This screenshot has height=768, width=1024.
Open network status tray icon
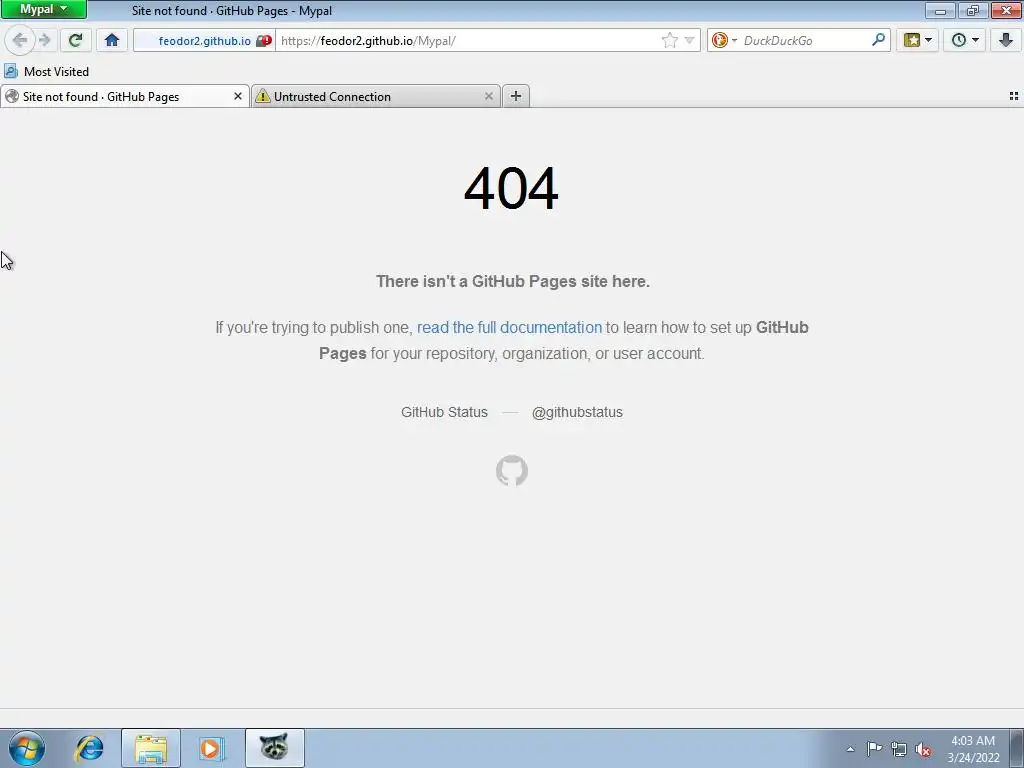[x=899, y=749]
